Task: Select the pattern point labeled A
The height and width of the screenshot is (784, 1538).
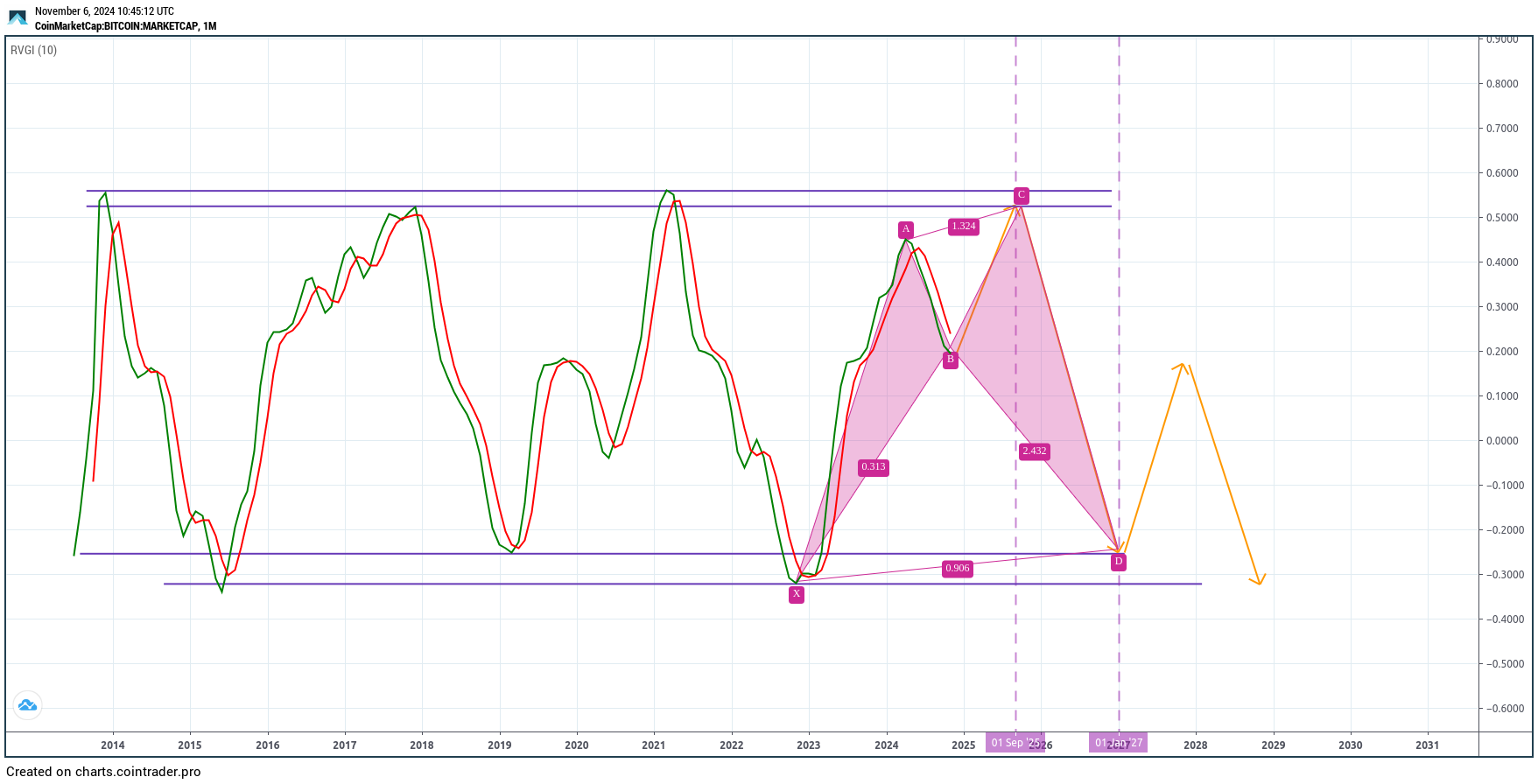Action: (906, 230)
